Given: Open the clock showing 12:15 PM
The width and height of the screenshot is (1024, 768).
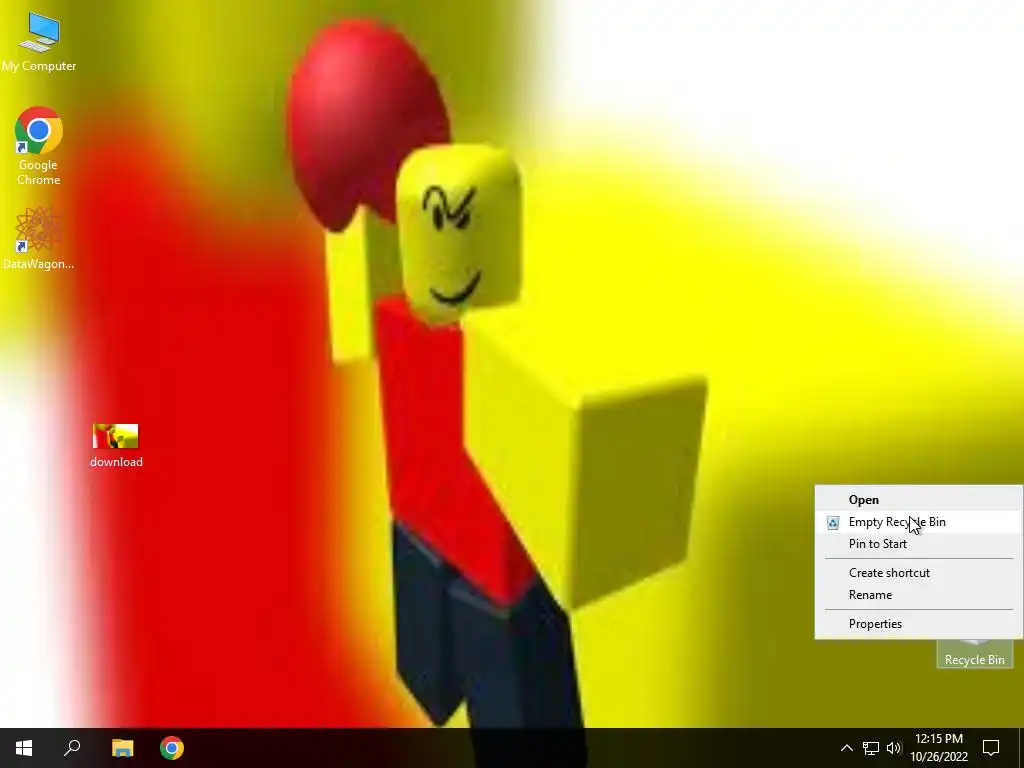Looking at the screenshot, I should click(x=939, y=748).
